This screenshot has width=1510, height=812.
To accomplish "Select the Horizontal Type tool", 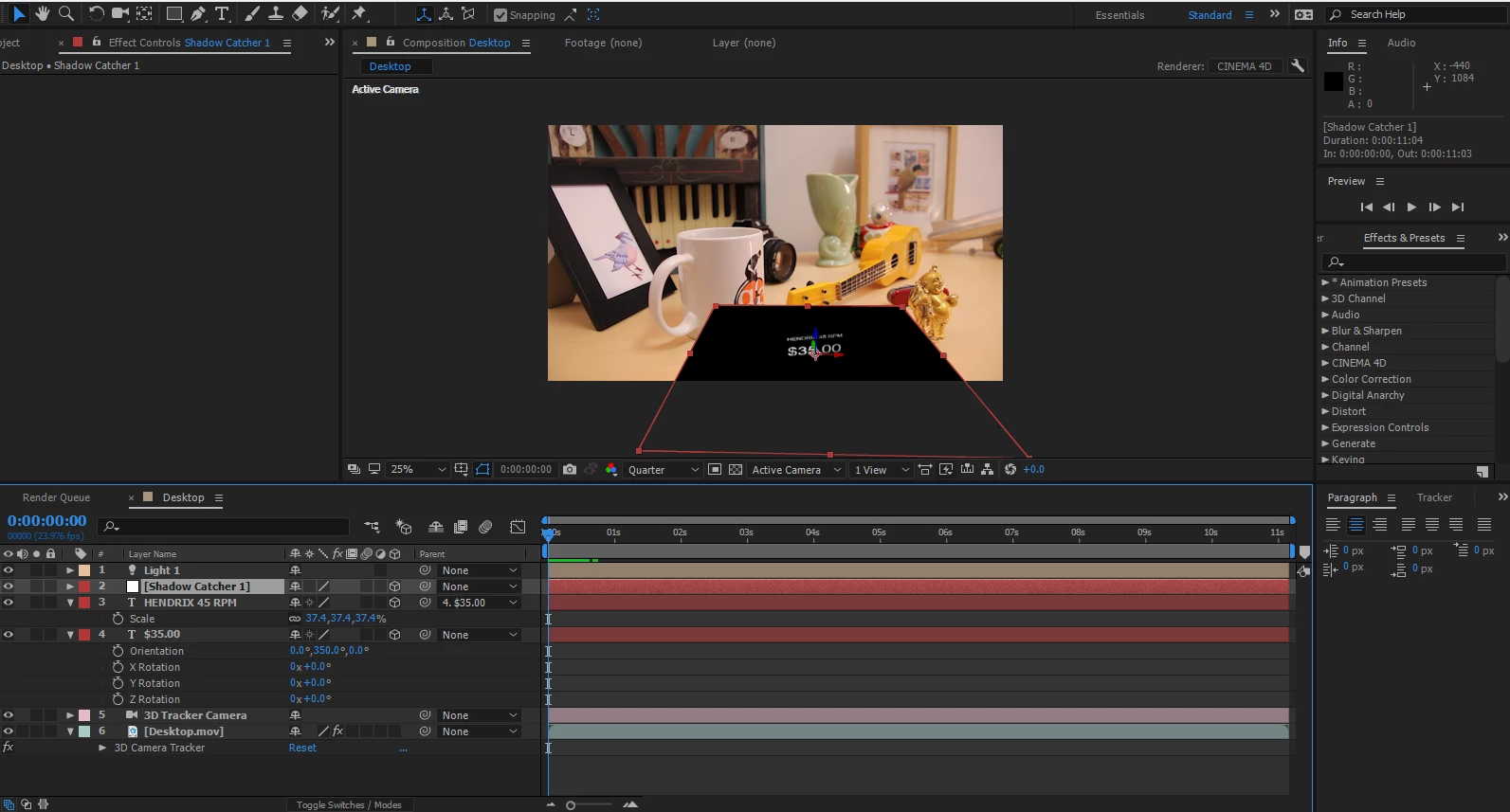I will point(222,13).
